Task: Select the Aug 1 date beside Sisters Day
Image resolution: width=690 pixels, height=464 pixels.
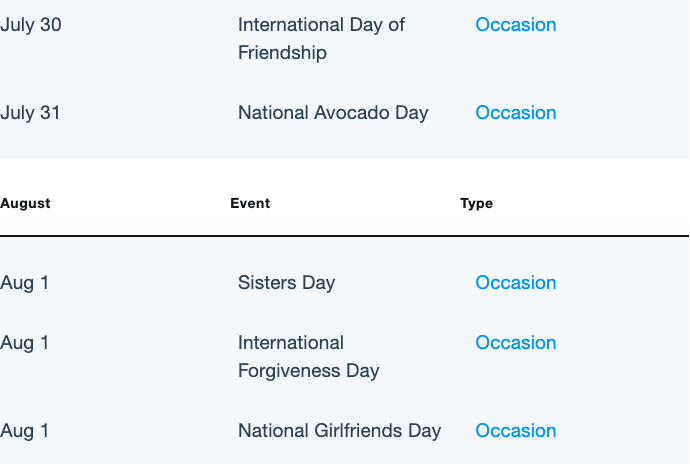Action: click(25, 283)
